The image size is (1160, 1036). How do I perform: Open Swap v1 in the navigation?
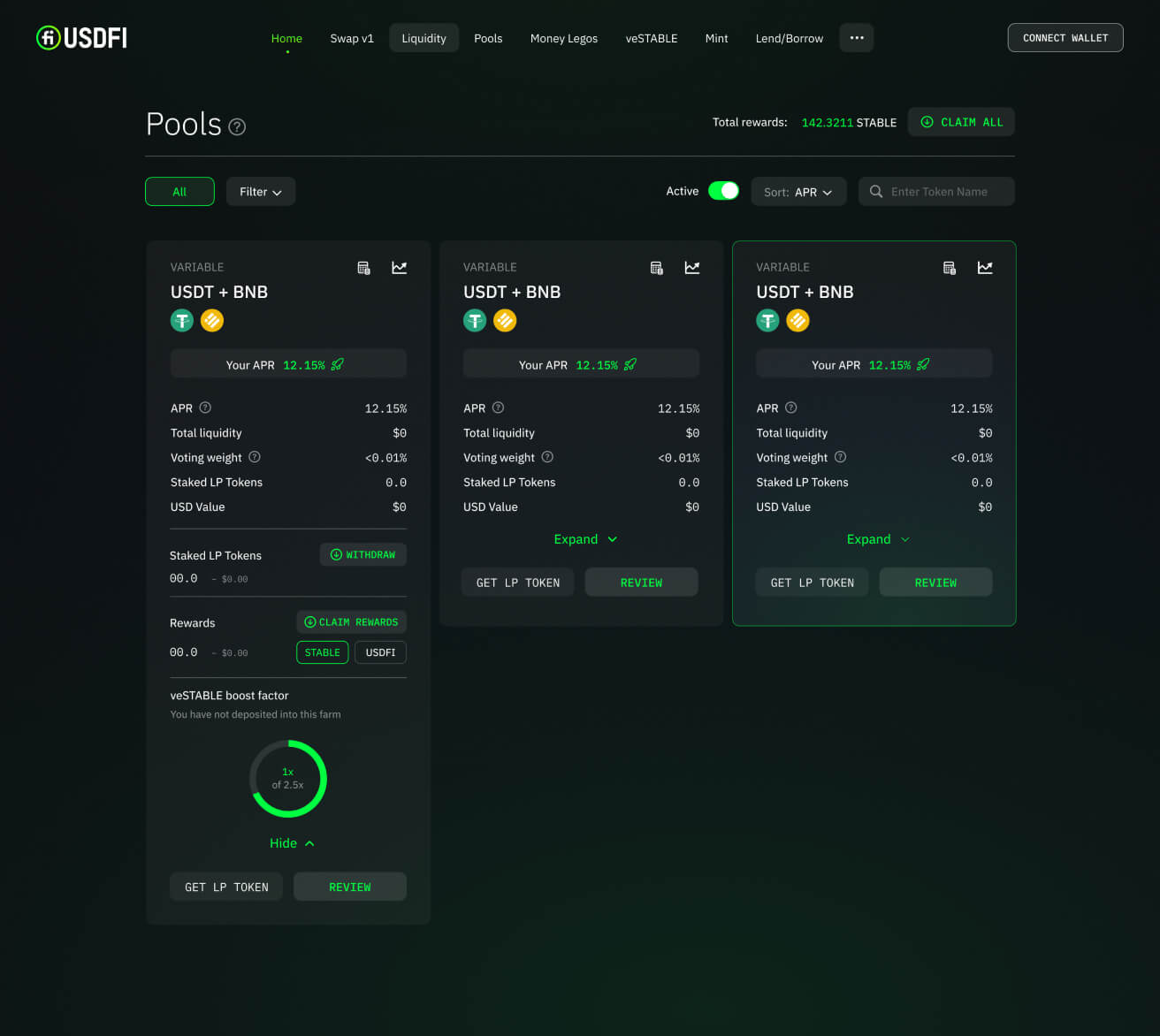[352, 38]
